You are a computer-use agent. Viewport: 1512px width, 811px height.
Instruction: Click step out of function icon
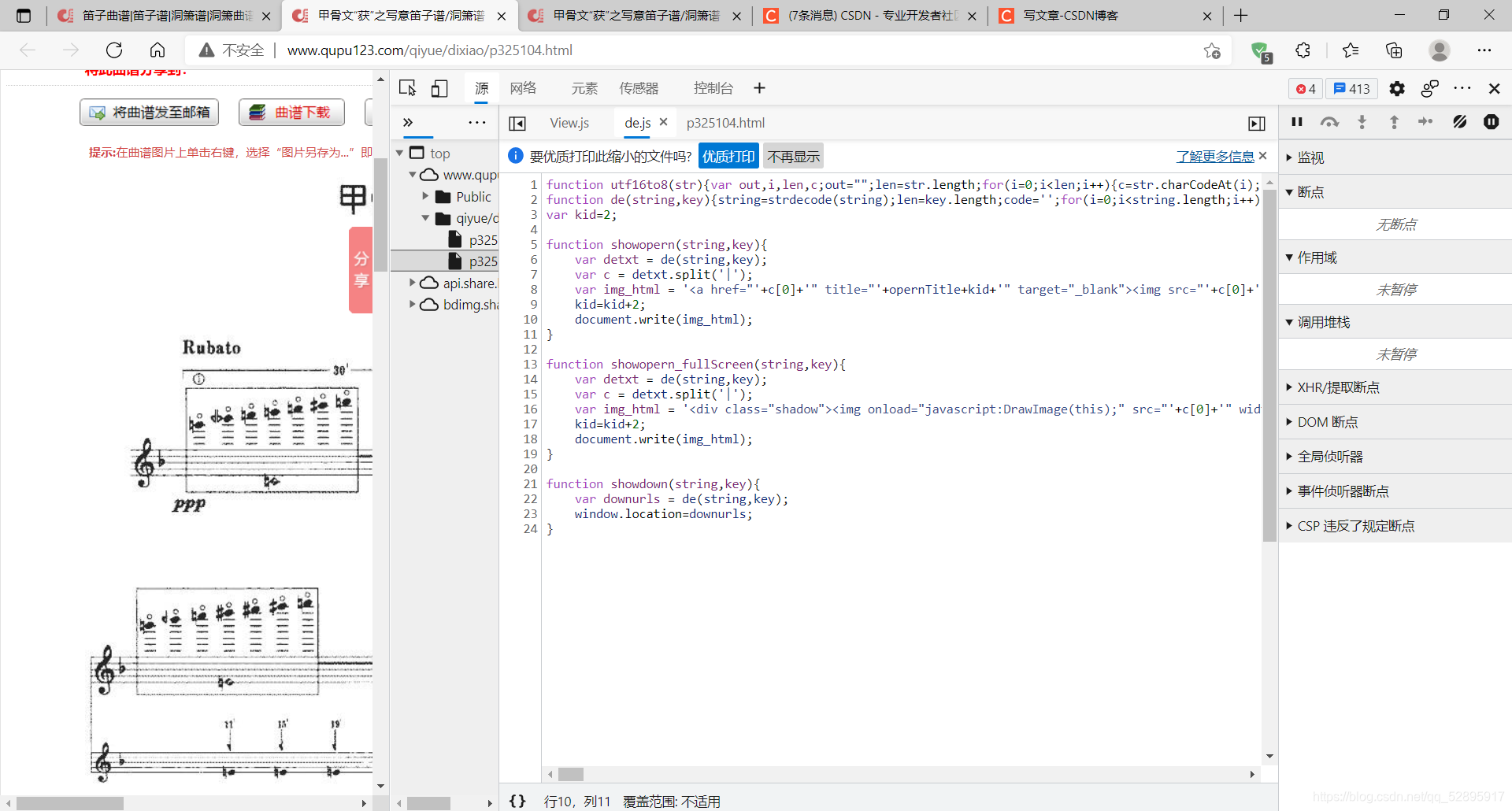(x=1394, y=122)
